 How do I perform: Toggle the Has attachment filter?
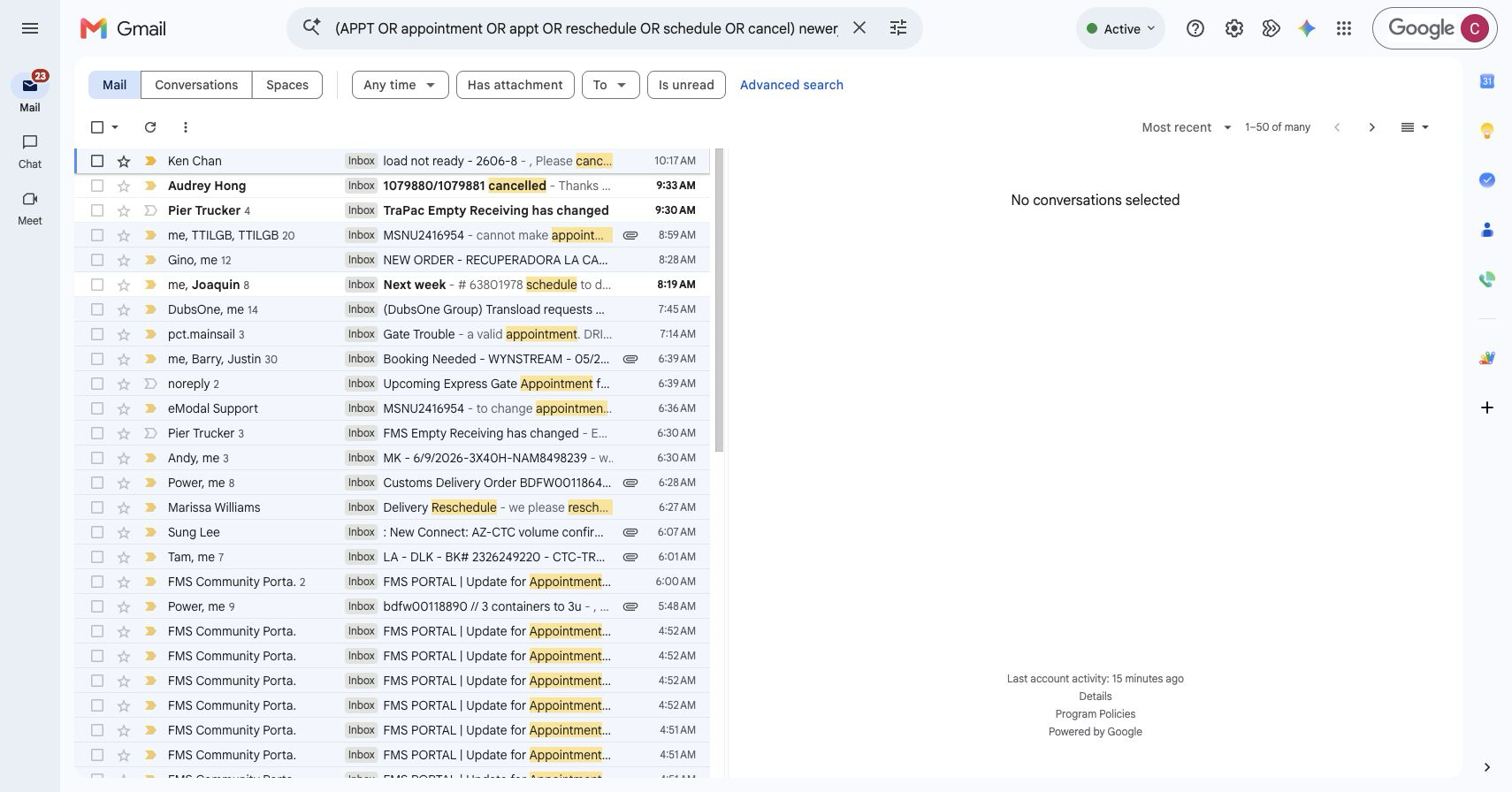pos(515,85)
